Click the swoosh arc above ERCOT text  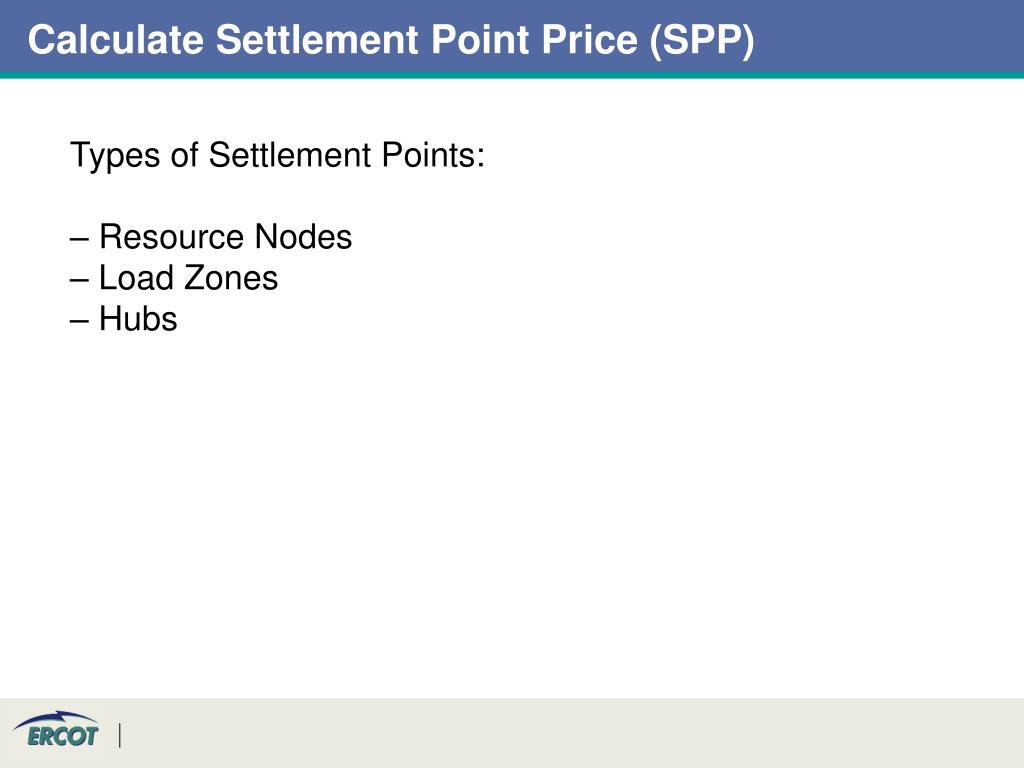point(56,718)
